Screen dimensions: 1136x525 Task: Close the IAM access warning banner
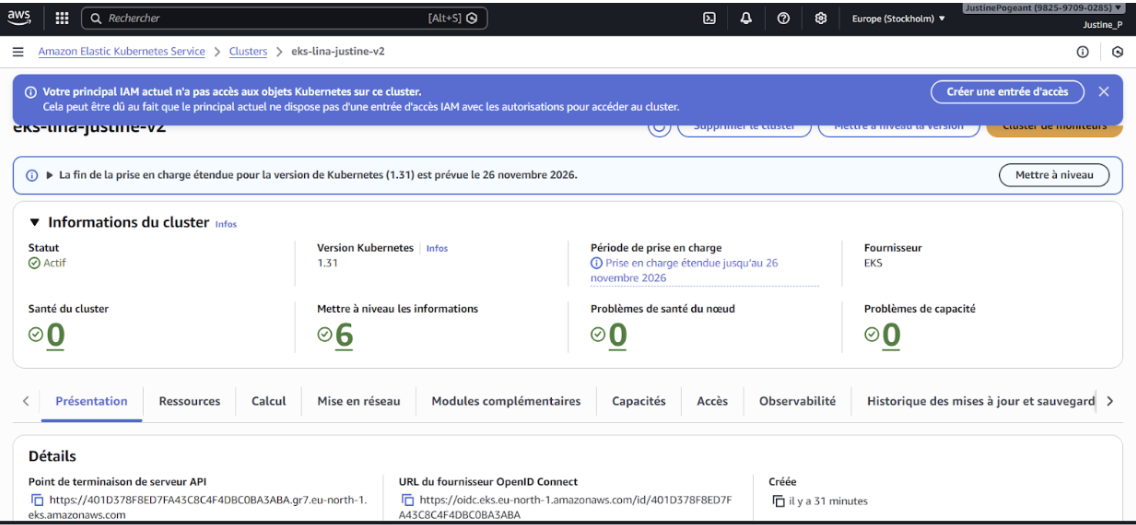click(1103, 92)
